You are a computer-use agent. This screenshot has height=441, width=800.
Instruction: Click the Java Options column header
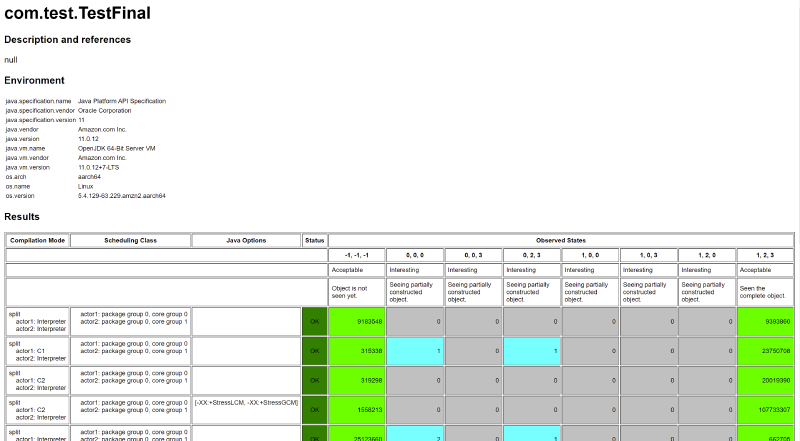pyautogui.click(x=246, y=240)
